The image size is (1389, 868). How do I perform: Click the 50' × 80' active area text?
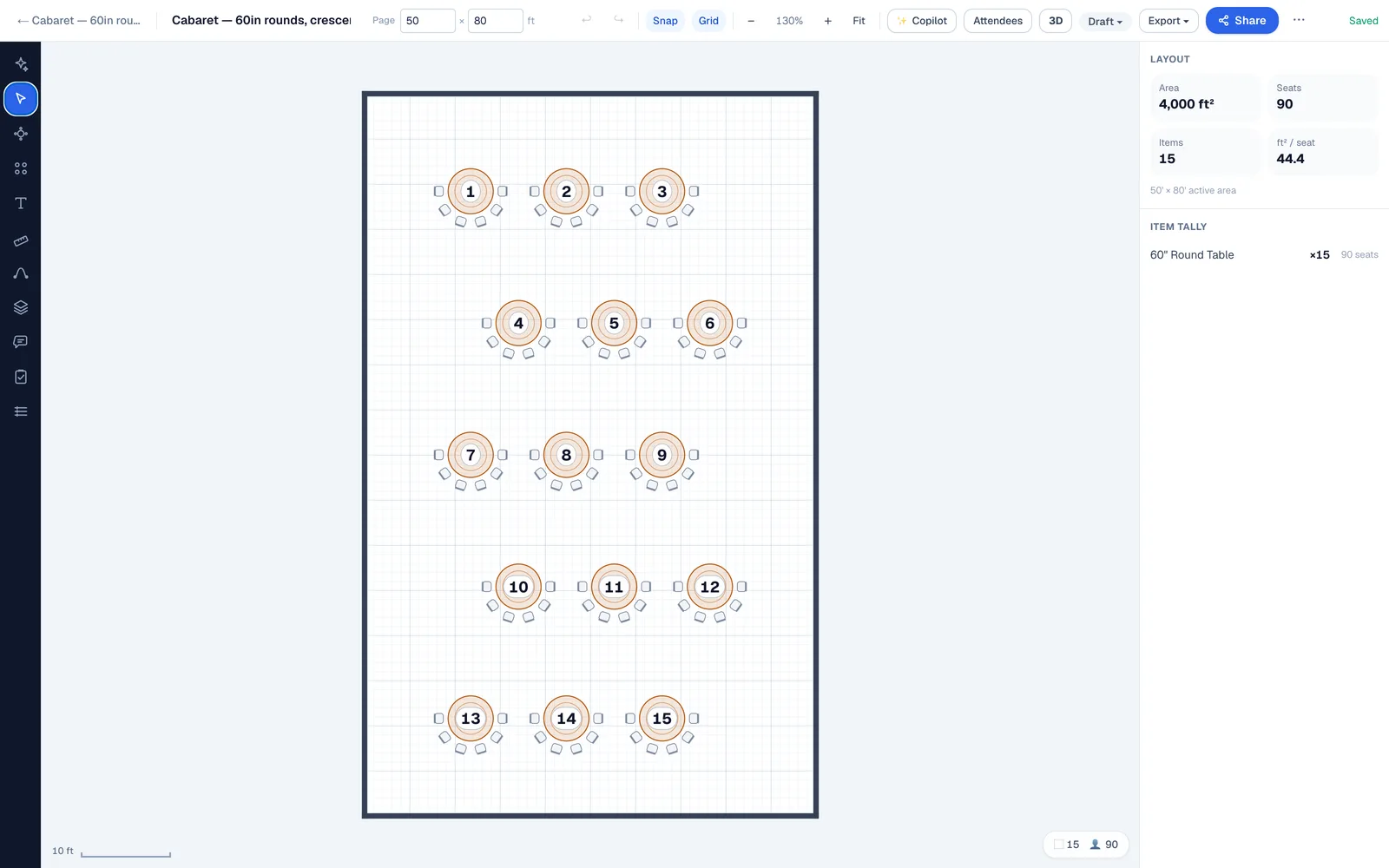[1193, 190]
